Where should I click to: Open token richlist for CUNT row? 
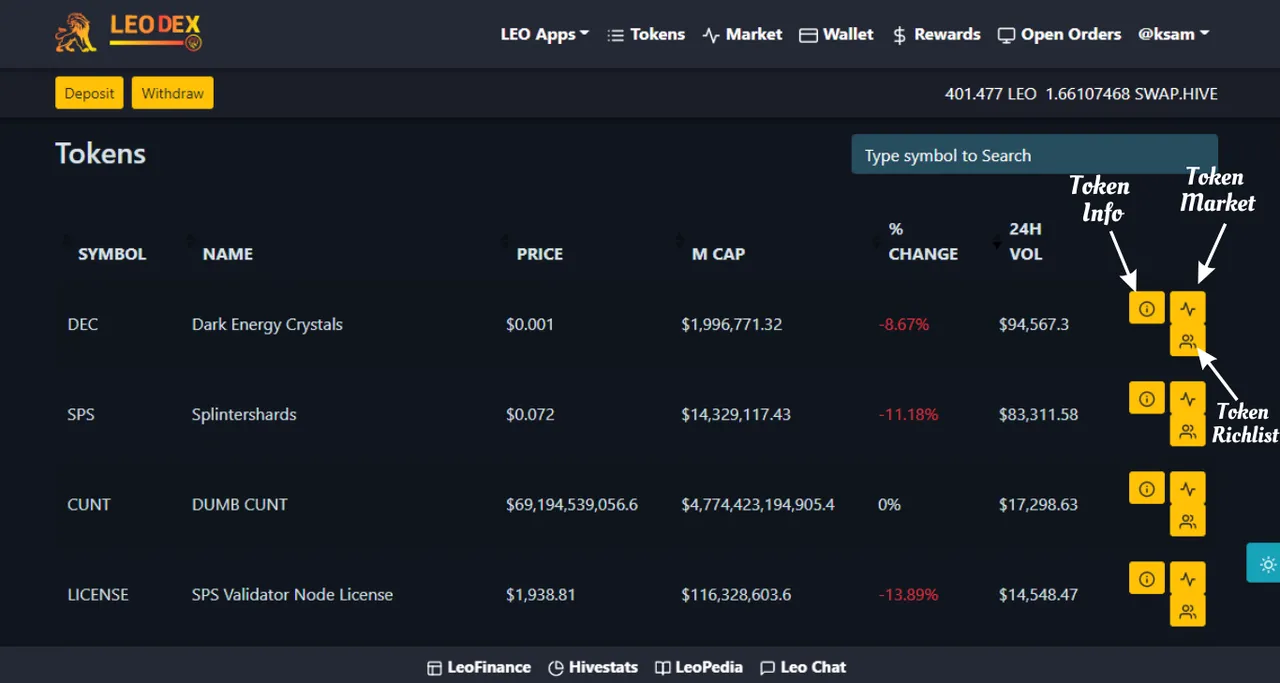[x=1187, y=521]
